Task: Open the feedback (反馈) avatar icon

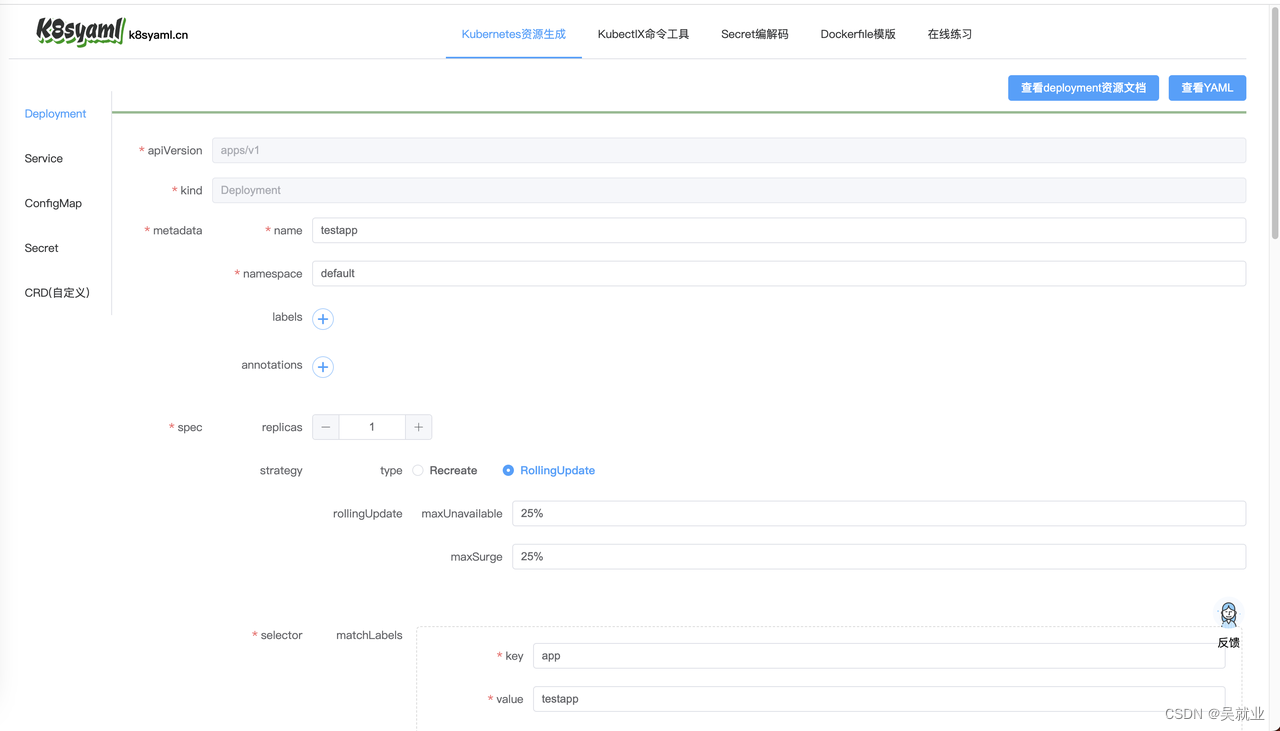Action: [x=1228, y=614]
